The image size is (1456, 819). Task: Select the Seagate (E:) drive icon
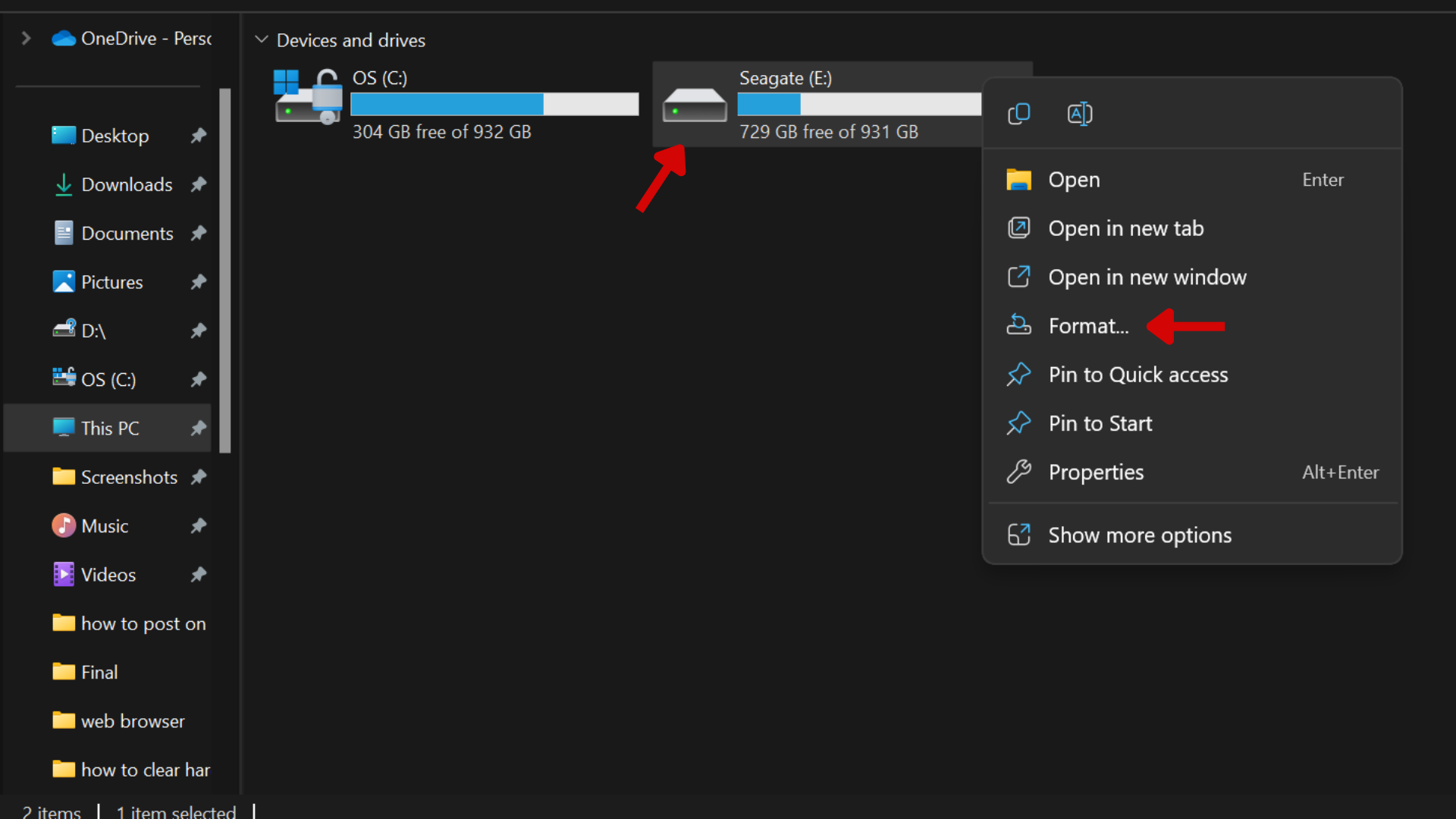pos(695,105)
